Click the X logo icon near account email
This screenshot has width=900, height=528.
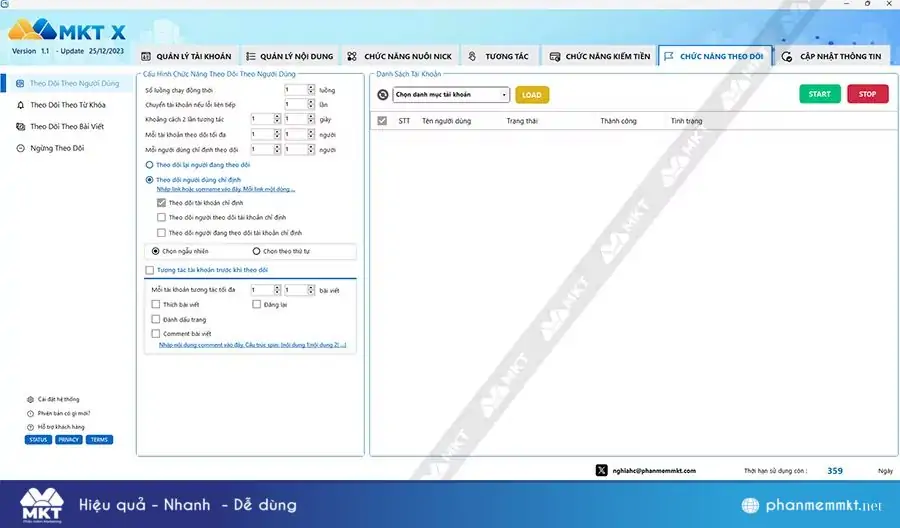coord(601,470)
